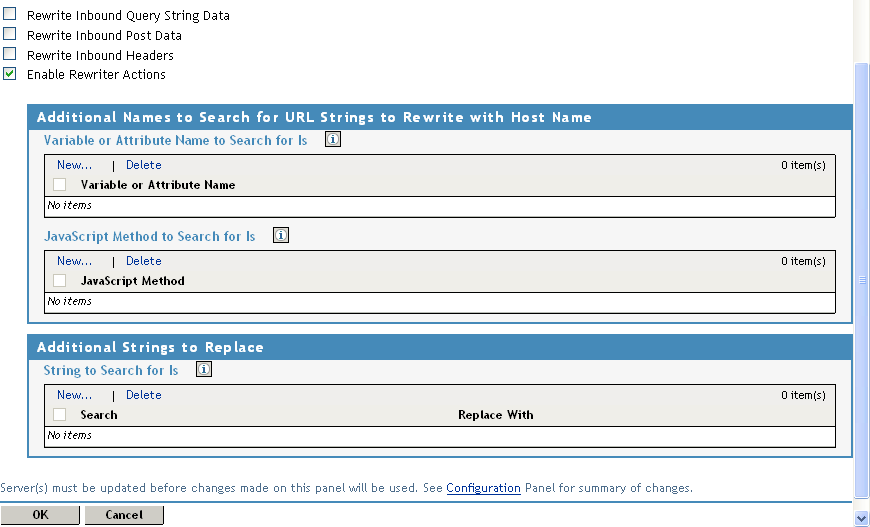Tick the Rewrite Inbound Headers checkbox
Screen dimensions: 870x527
[10, 54]
